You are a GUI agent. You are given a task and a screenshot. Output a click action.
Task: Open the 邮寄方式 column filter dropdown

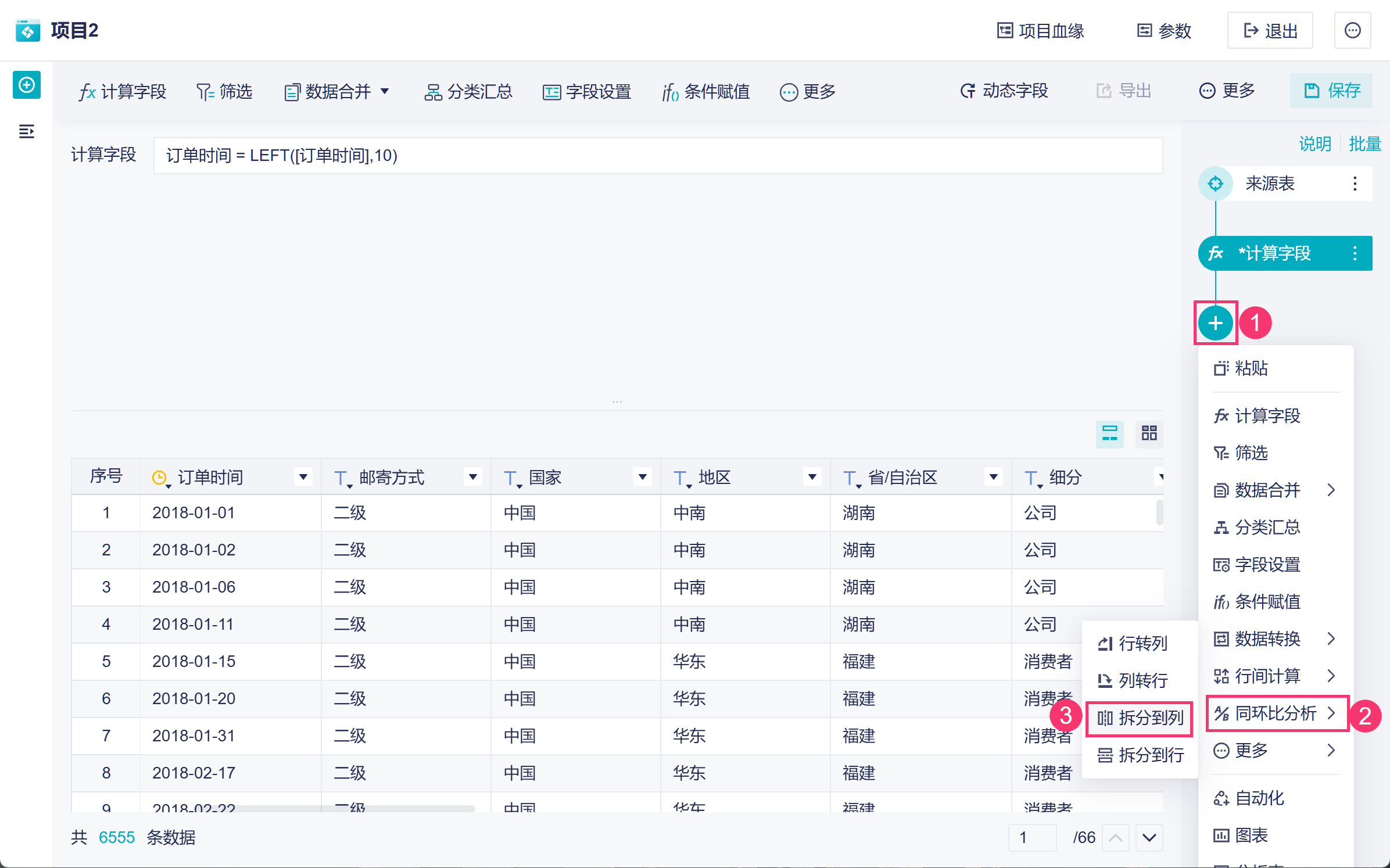pyautogui.click(x=472, y=478)
